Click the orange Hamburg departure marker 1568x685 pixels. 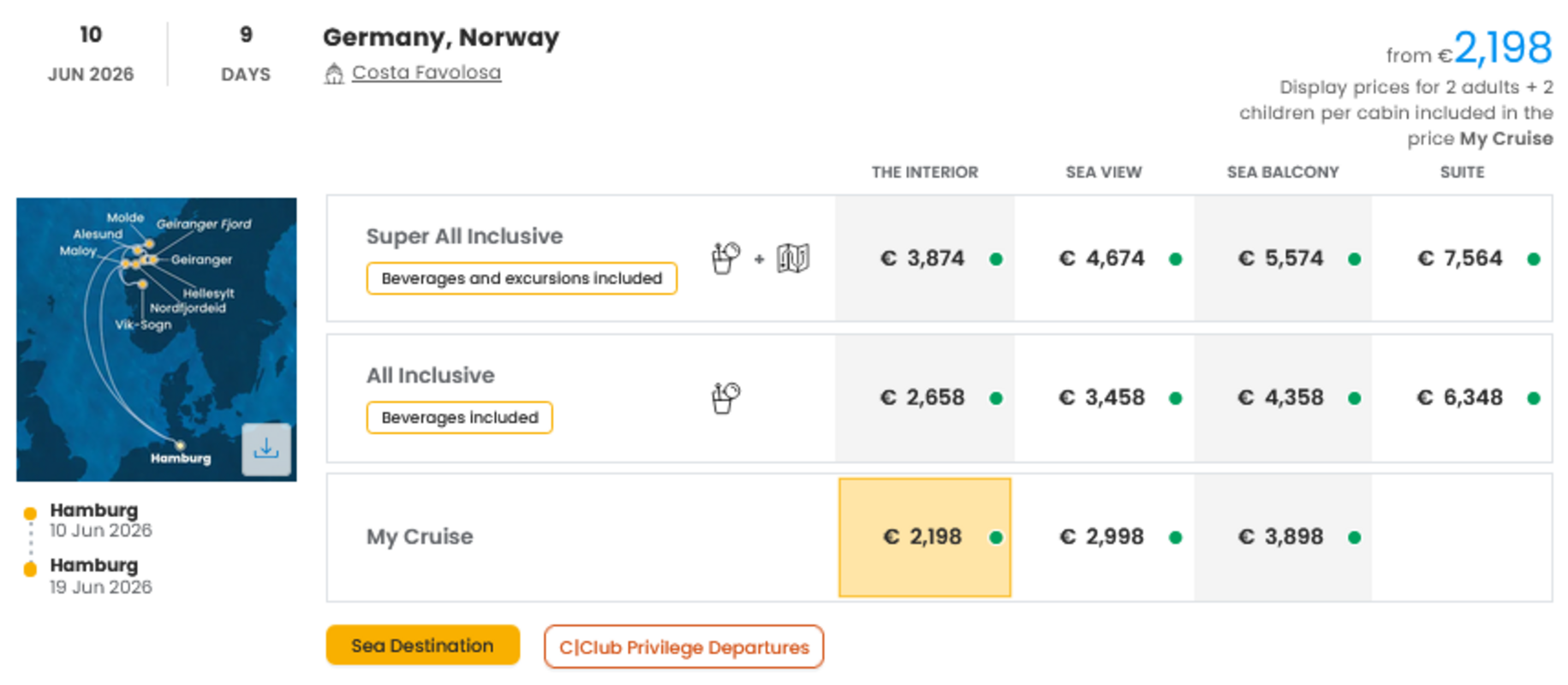point(30,514)
